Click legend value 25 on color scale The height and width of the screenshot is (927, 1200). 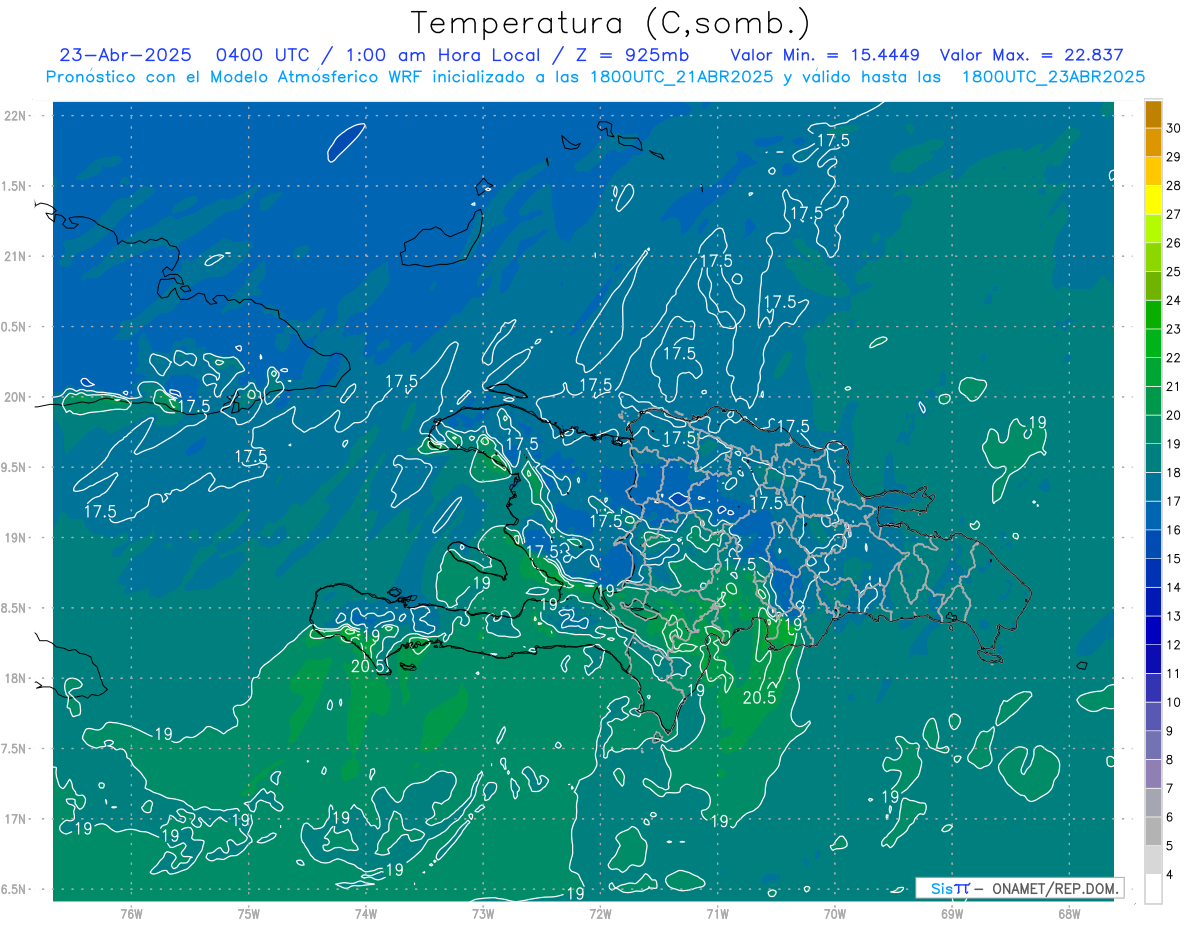(1174, 272)
